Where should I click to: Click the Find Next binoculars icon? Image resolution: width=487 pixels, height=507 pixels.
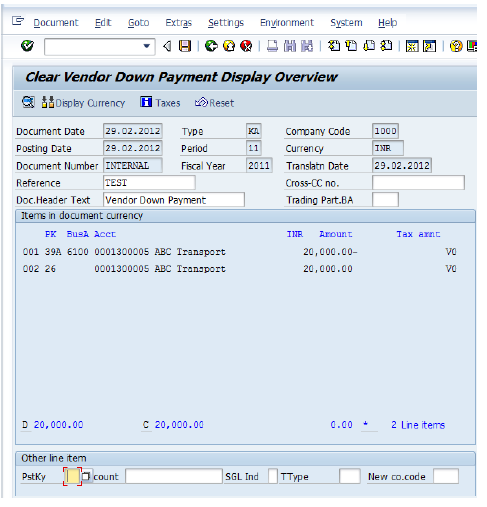tap(307, 46)
